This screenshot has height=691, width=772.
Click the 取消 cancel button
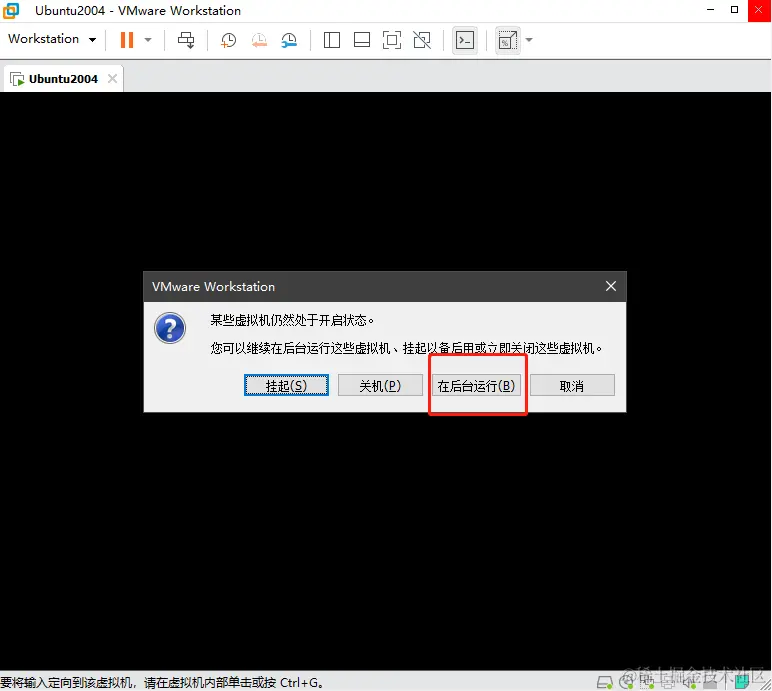pyautogui.click(x=572, y=385)
